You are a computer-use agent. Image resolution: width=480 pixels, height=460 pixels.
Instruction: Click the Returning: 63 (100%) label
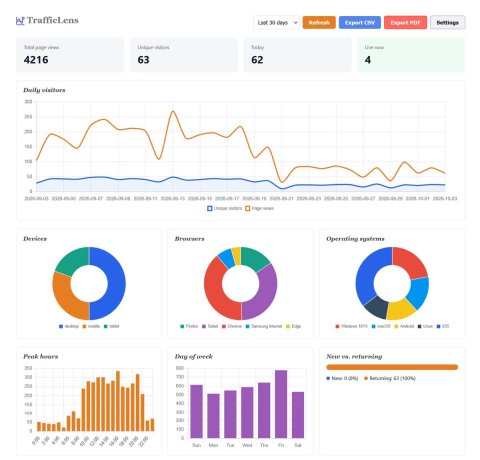click(390, 378)
